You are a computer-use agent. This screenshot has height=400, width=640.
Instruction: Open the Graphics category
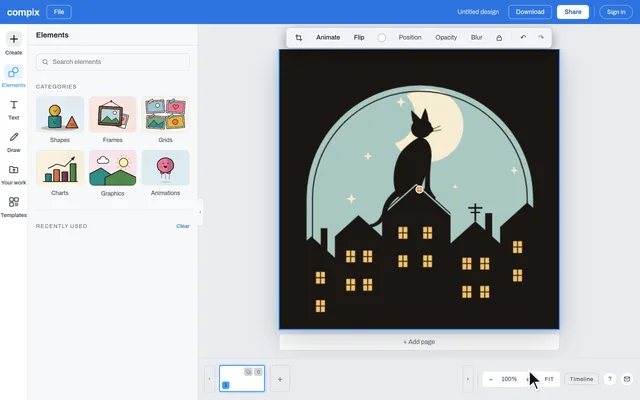113,173
